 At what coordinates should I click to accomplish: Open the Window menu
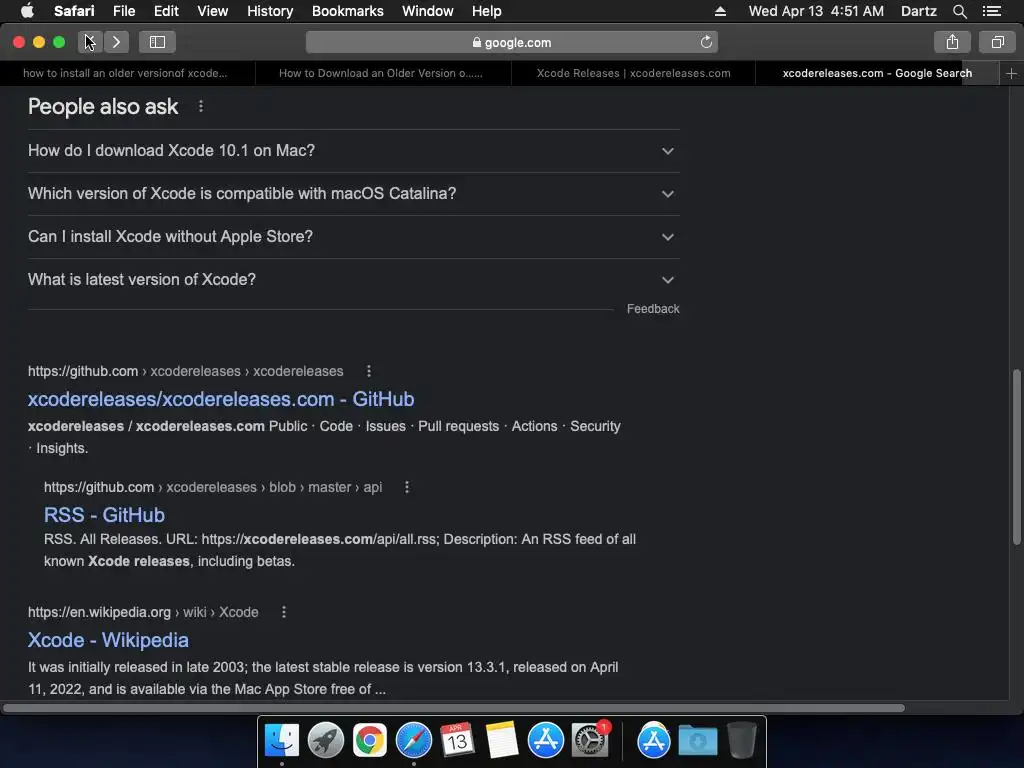pyautogui.click(x=428, y=11)
